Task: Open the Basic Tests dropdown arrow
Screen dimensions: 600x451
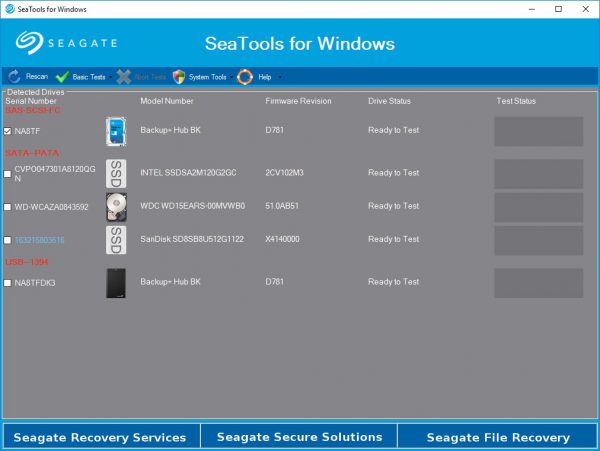Action: tap(111, 77)
